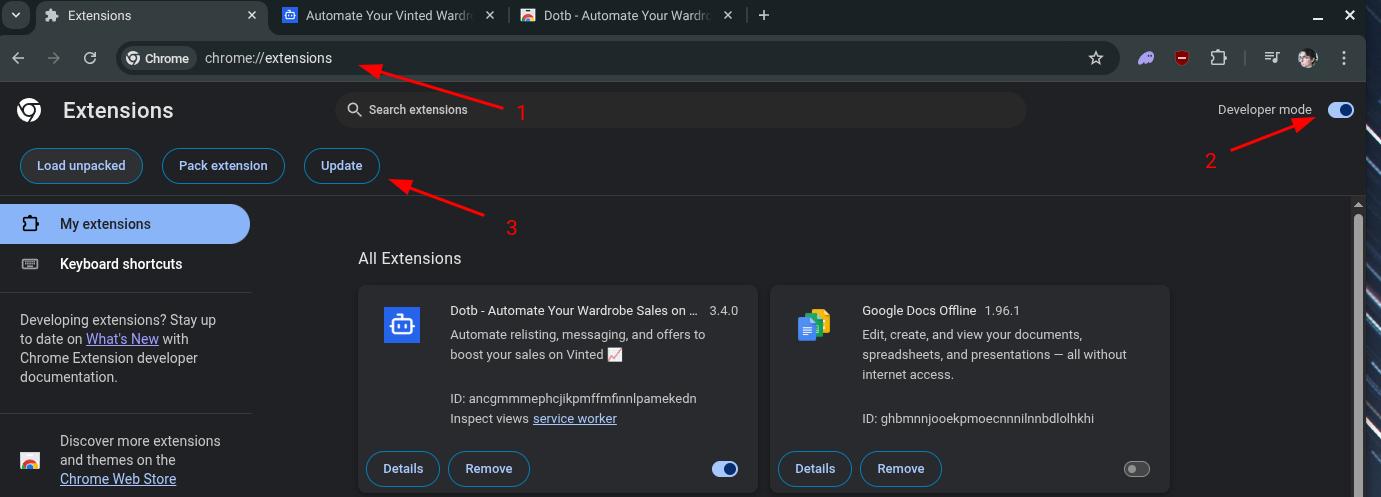Open Chrome's three-dot menu
The height and width of the screenshot is (497, 1381).
coord(1344,58)
